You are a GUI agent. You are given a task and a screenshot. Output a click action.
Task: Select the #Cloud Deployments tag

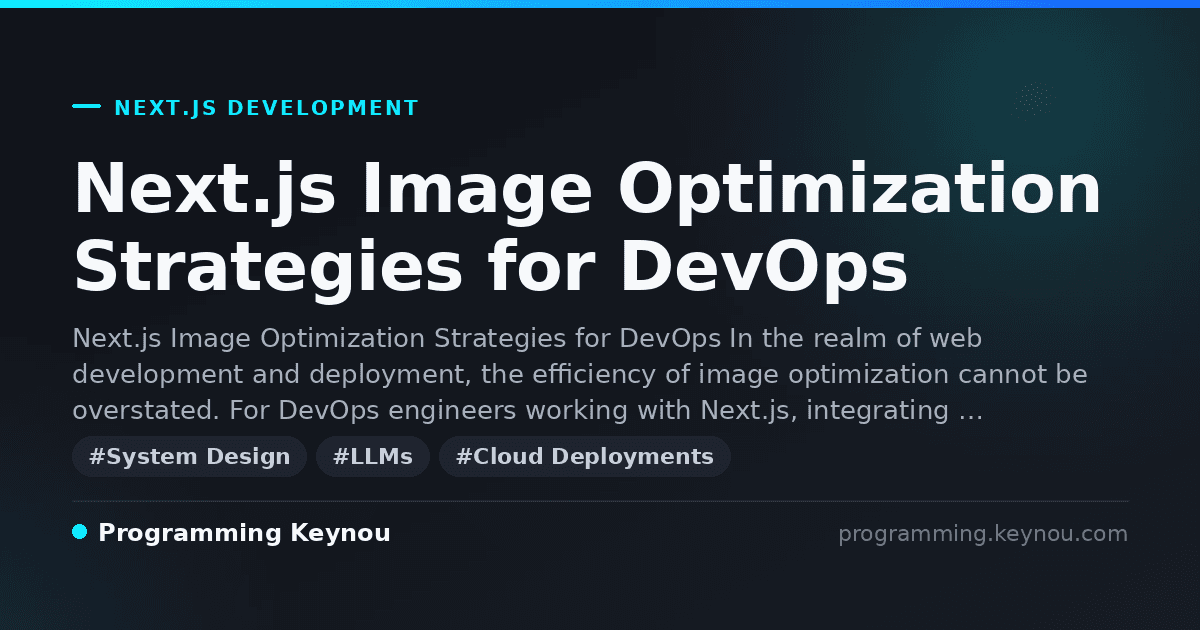click(x=585, y=457)
